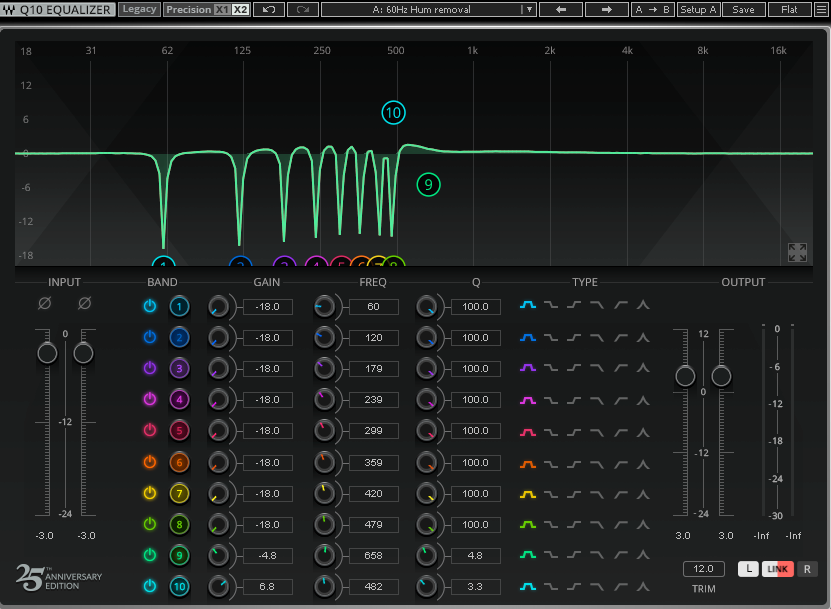Image resolution: width=831 pixels, height=609 pixels.
Task: Select low shelf type for band 1
Action: [x=551, y=305]
